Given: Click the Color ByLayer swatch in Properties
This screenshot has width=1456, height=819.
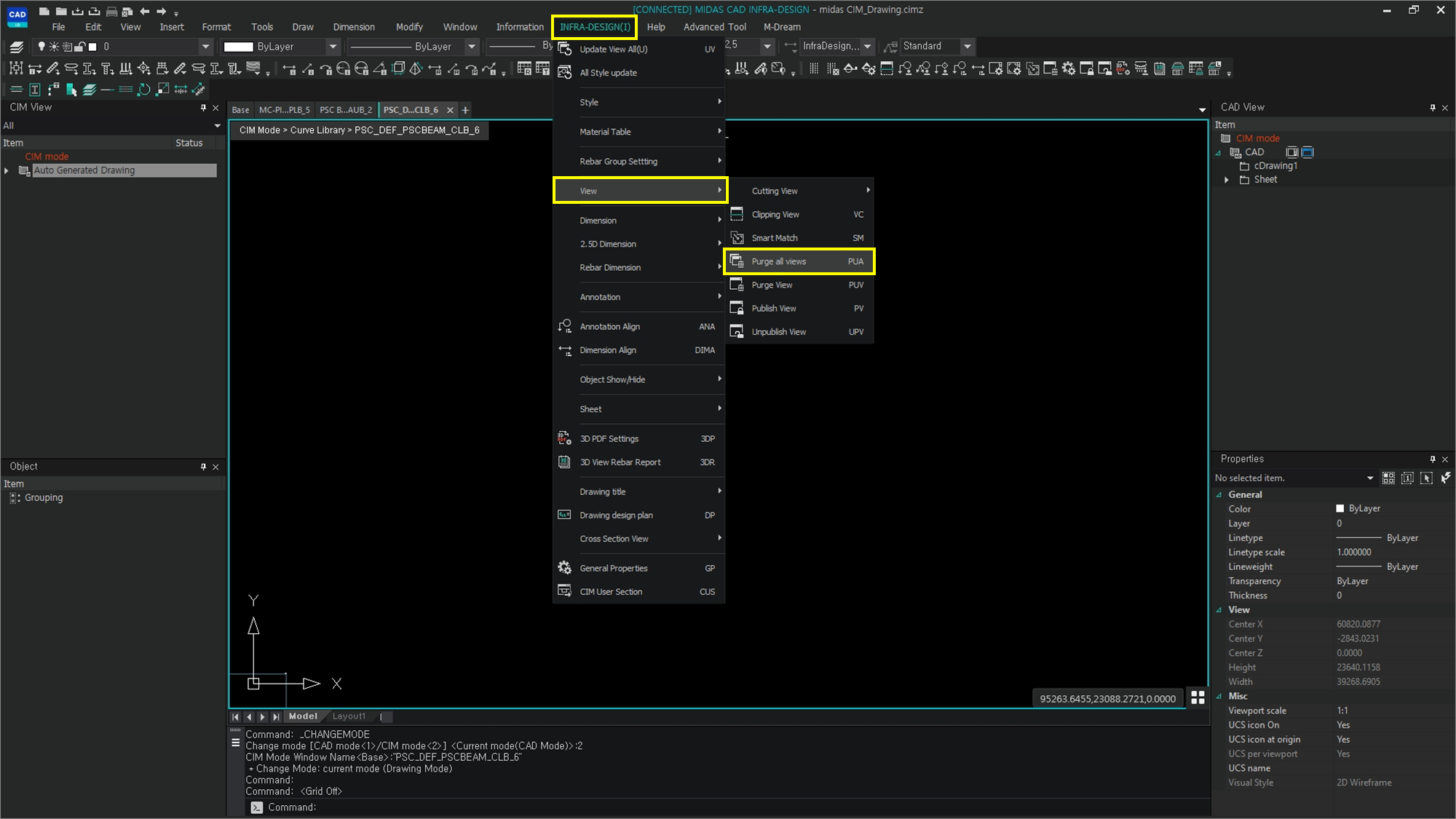Looking at the screenshot, I should [x=1340, y=509].
